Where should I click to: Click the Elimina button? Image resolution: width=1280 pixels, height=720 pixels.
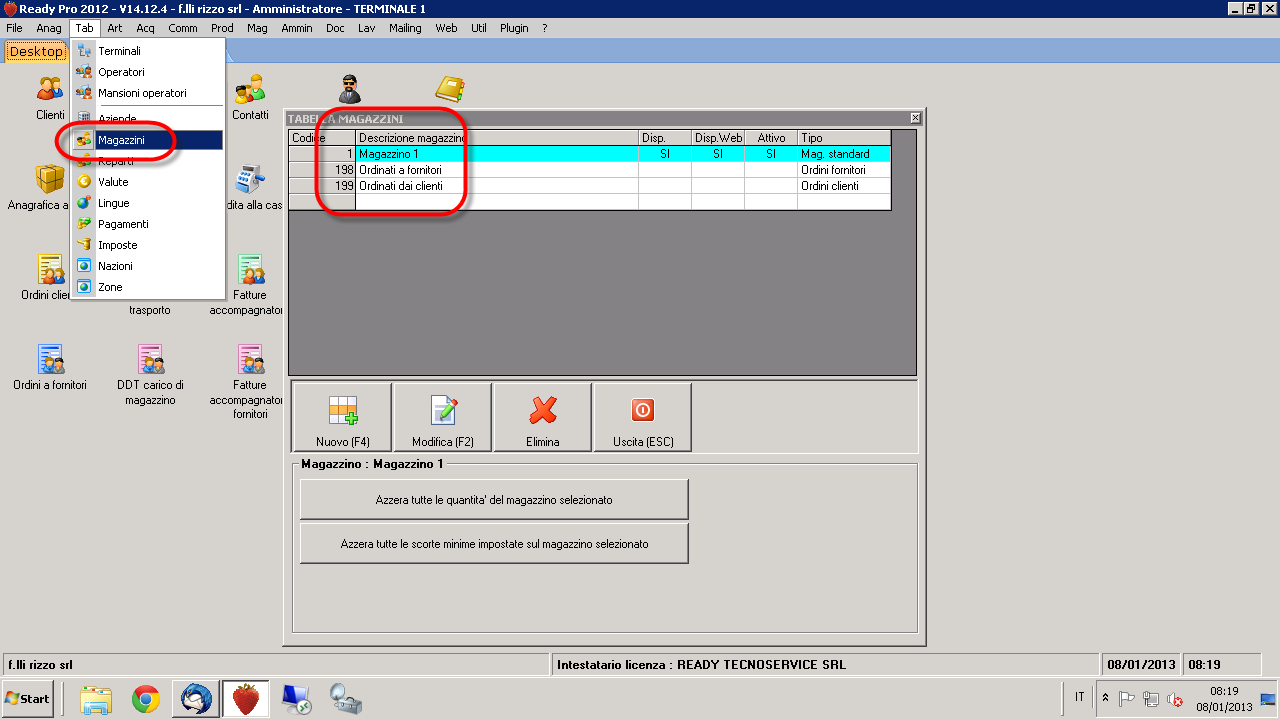coord(543,417)
